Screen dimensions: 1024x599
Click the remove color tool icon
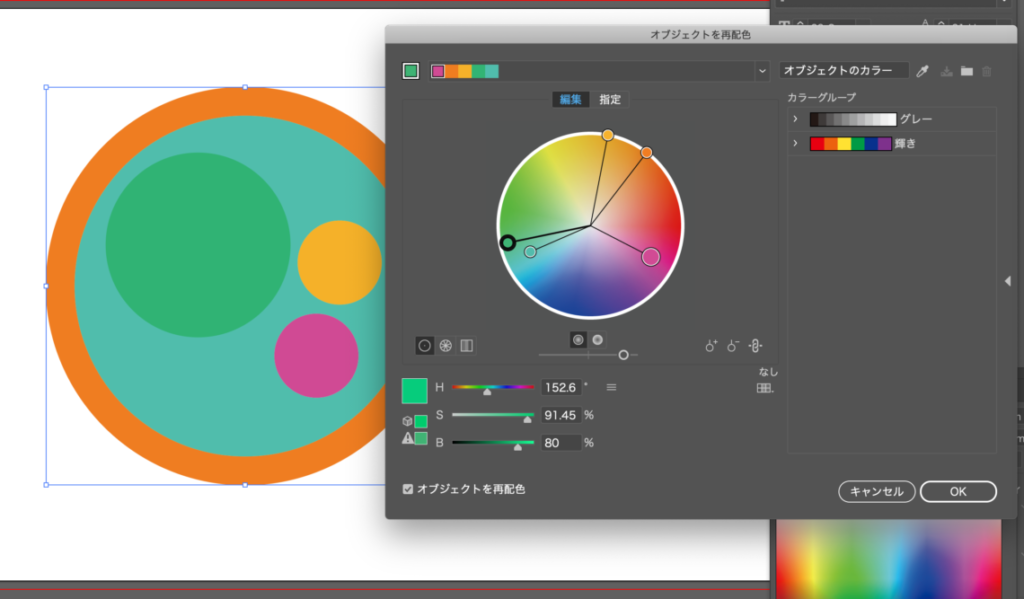click(733, 346)
